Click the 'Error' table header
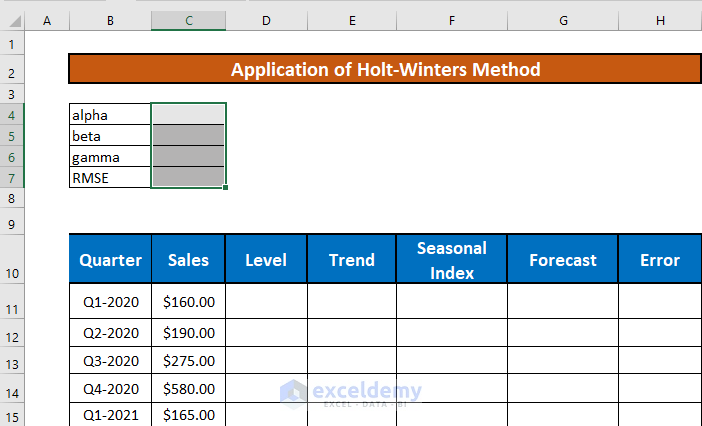Image resolution: width=702 pixels, height=426 pixels. click(660, 259)
